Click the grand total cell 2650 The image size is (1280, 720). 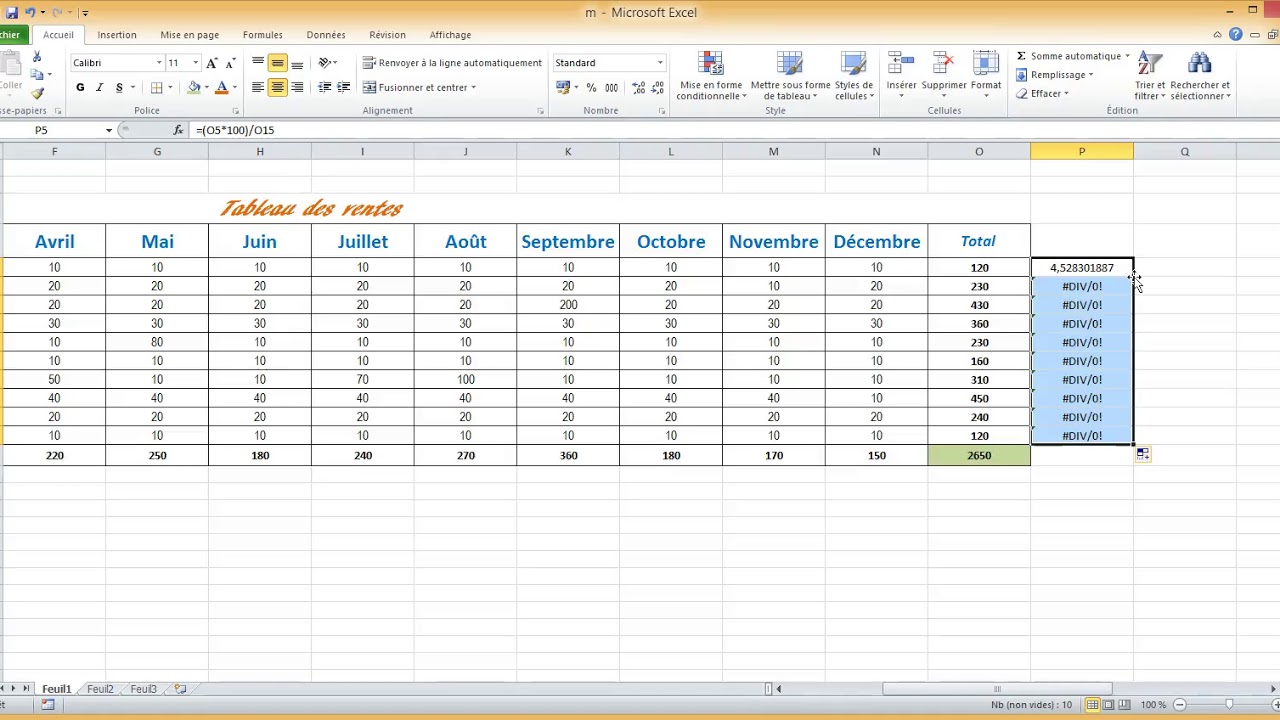pos(979,456)
